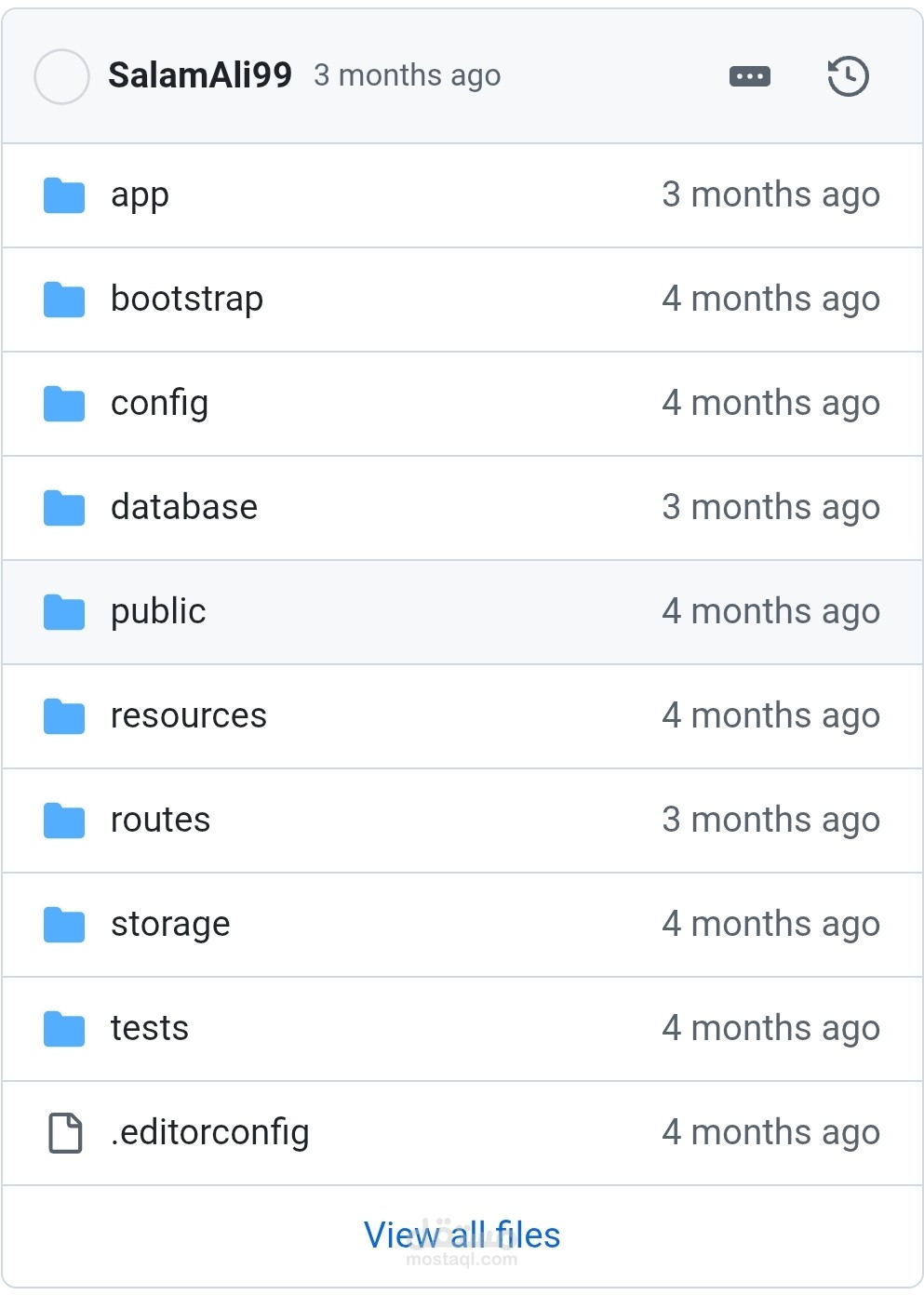This screenshot has width=924, height=1295.
Task: Click the app folder icon
Action: [64, 195]
